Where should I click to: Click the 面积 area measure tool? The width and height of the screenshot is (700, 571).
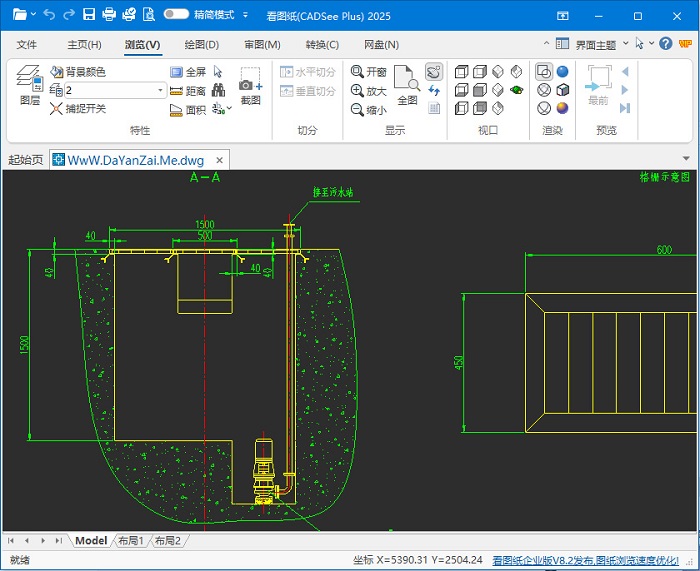[188, 109]
